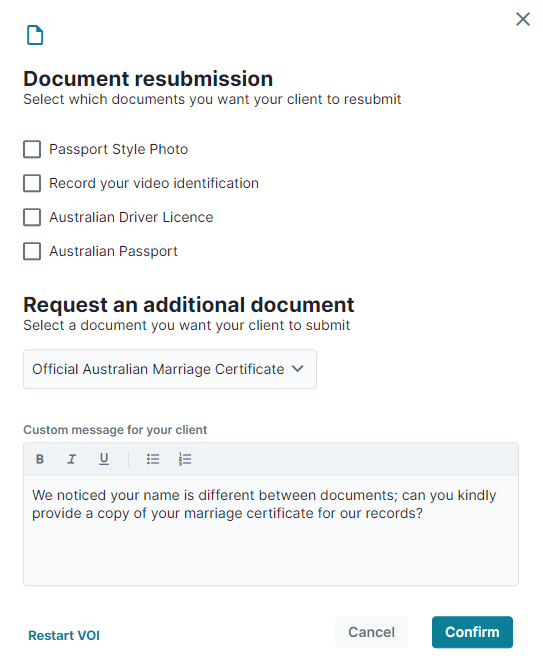Viewport: 543px width, 656px height.
Task: Click the document page icon at top
Action: tap(35, 35)
